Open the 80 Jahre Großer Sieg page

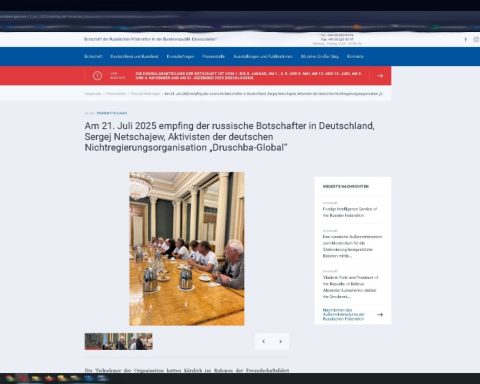tap(319, 56)
